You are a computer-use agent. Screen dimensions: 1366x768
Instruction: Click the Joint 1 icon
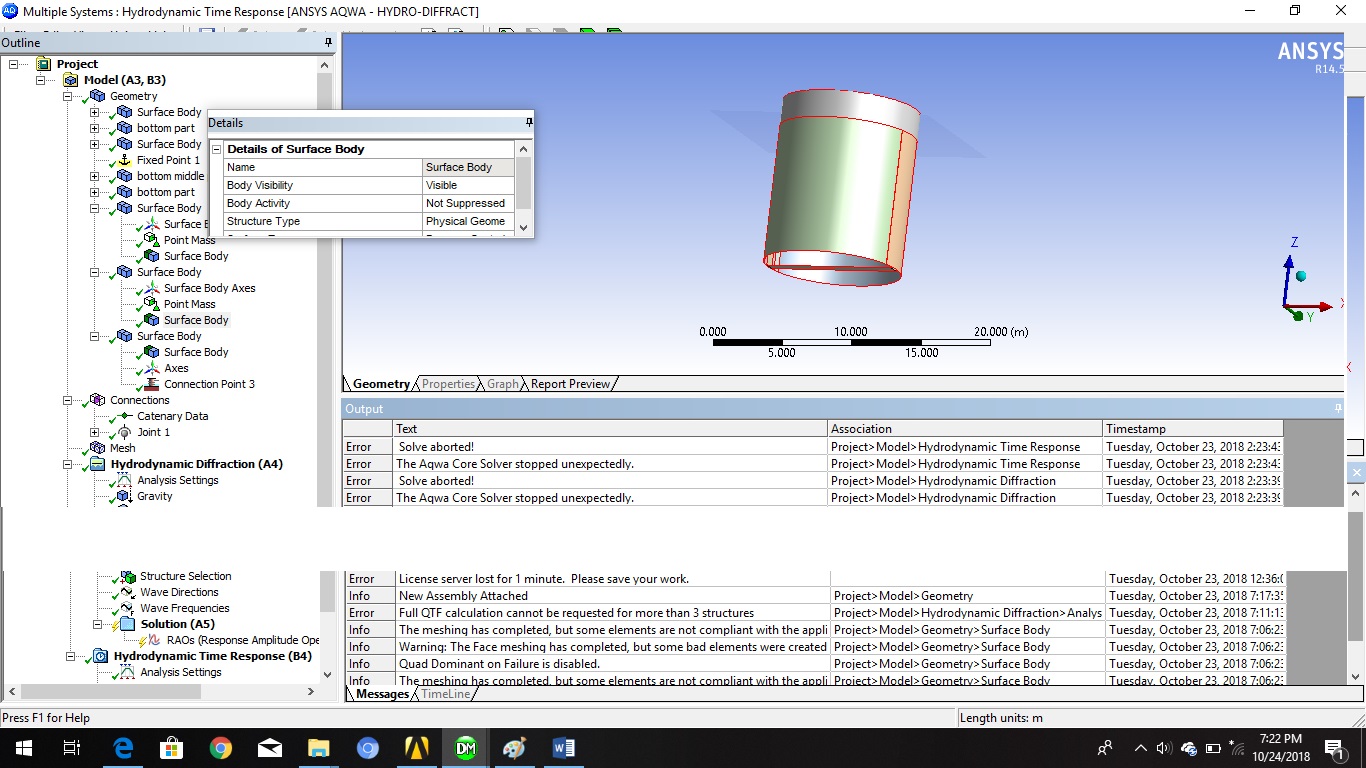tap(124, 432)
